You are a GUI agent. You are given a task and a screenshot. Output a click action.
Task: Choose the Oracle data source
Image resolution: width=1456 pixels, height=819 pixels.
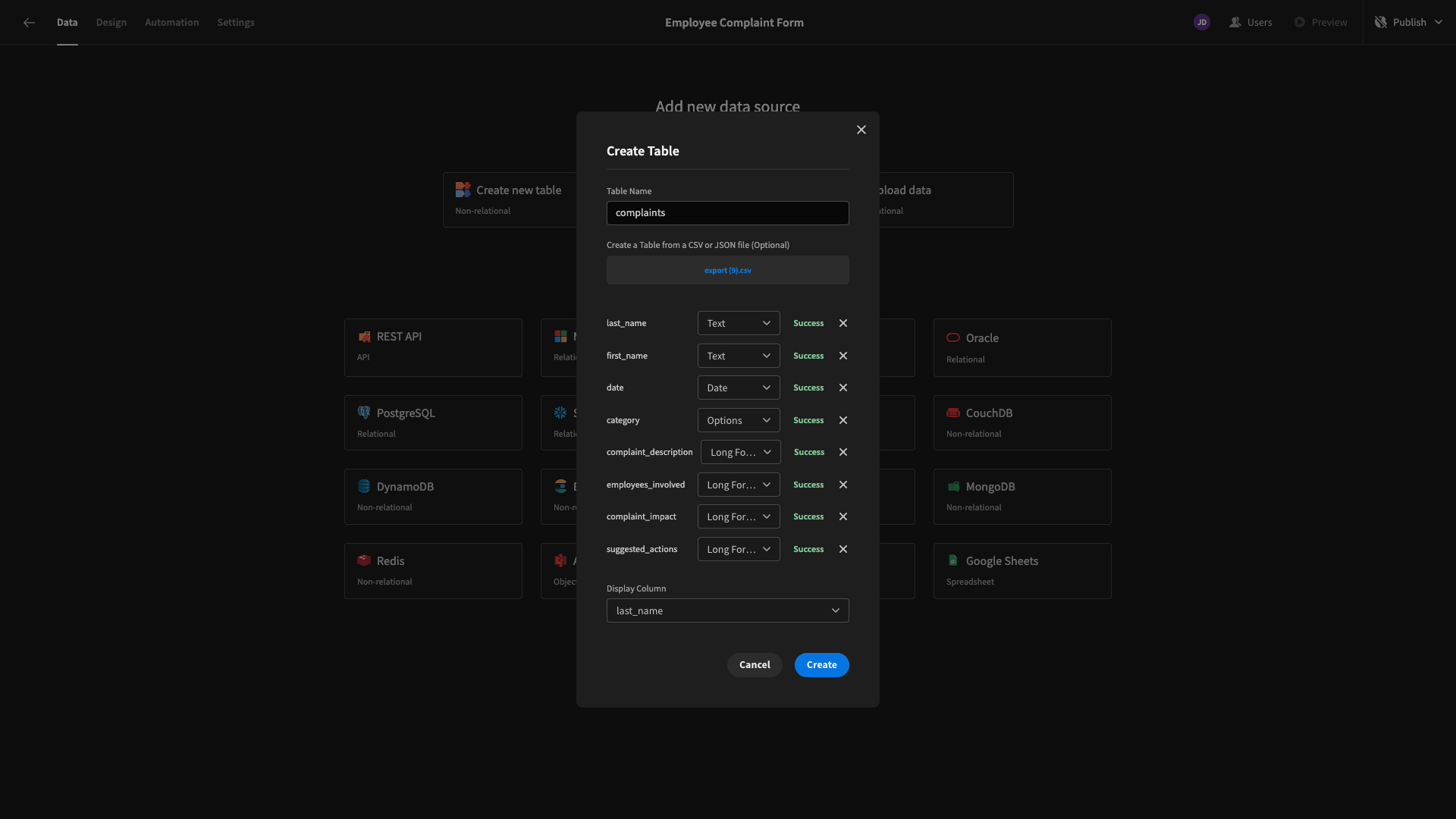coord(1022,347)
